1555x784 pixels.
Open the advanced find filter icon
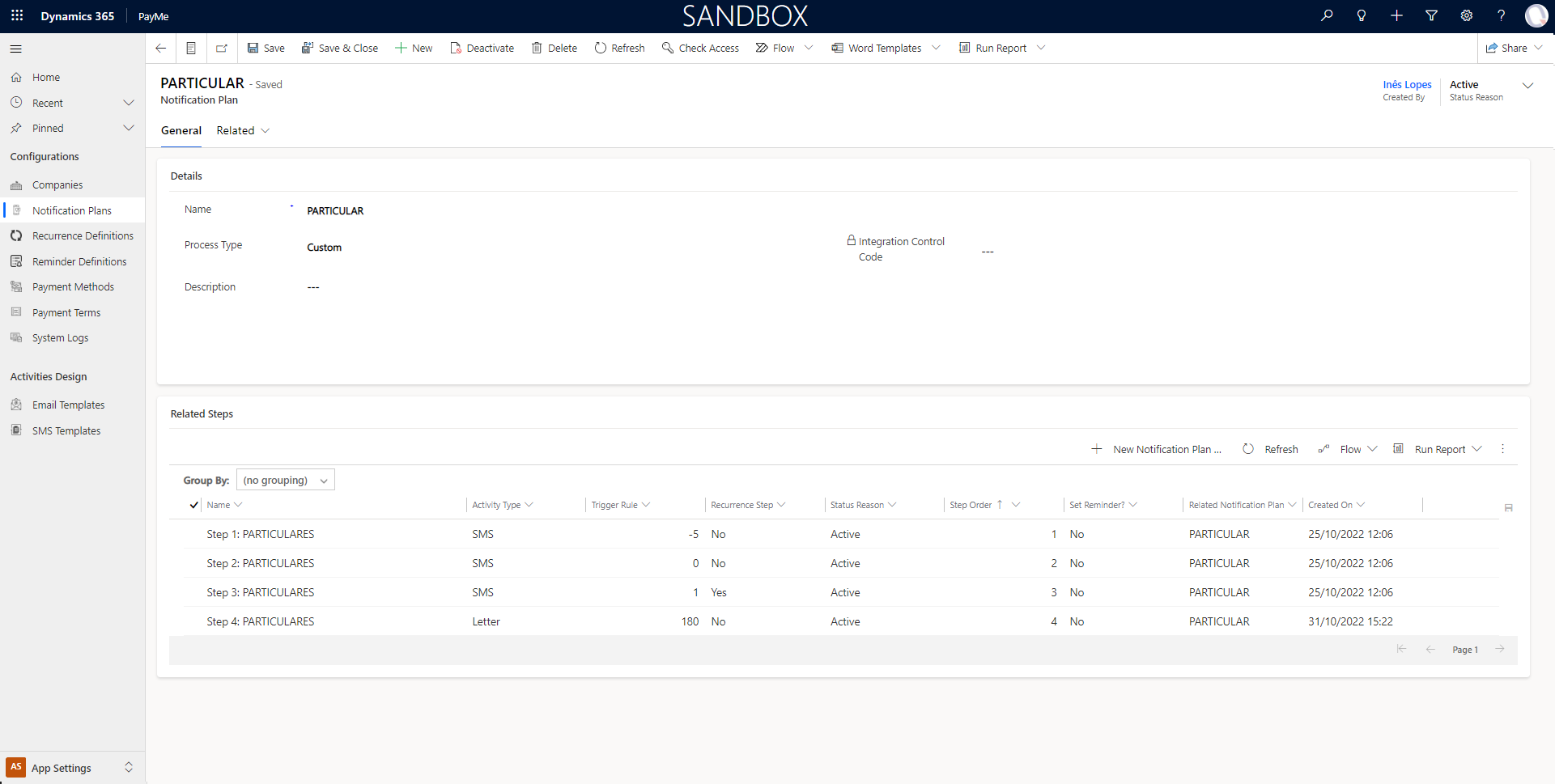[1431, 16]
